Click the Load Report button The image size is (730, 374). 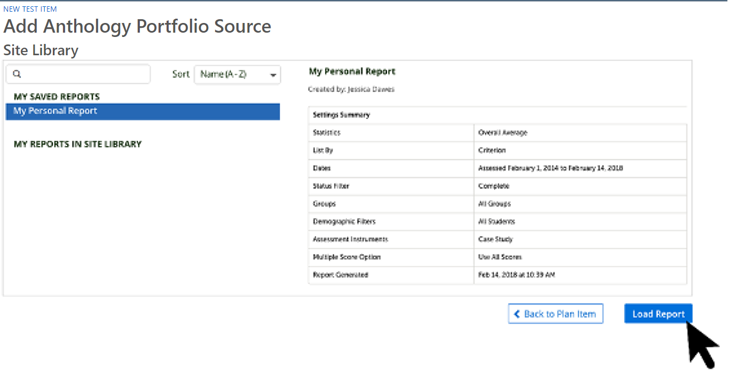(x=658, y=314)
